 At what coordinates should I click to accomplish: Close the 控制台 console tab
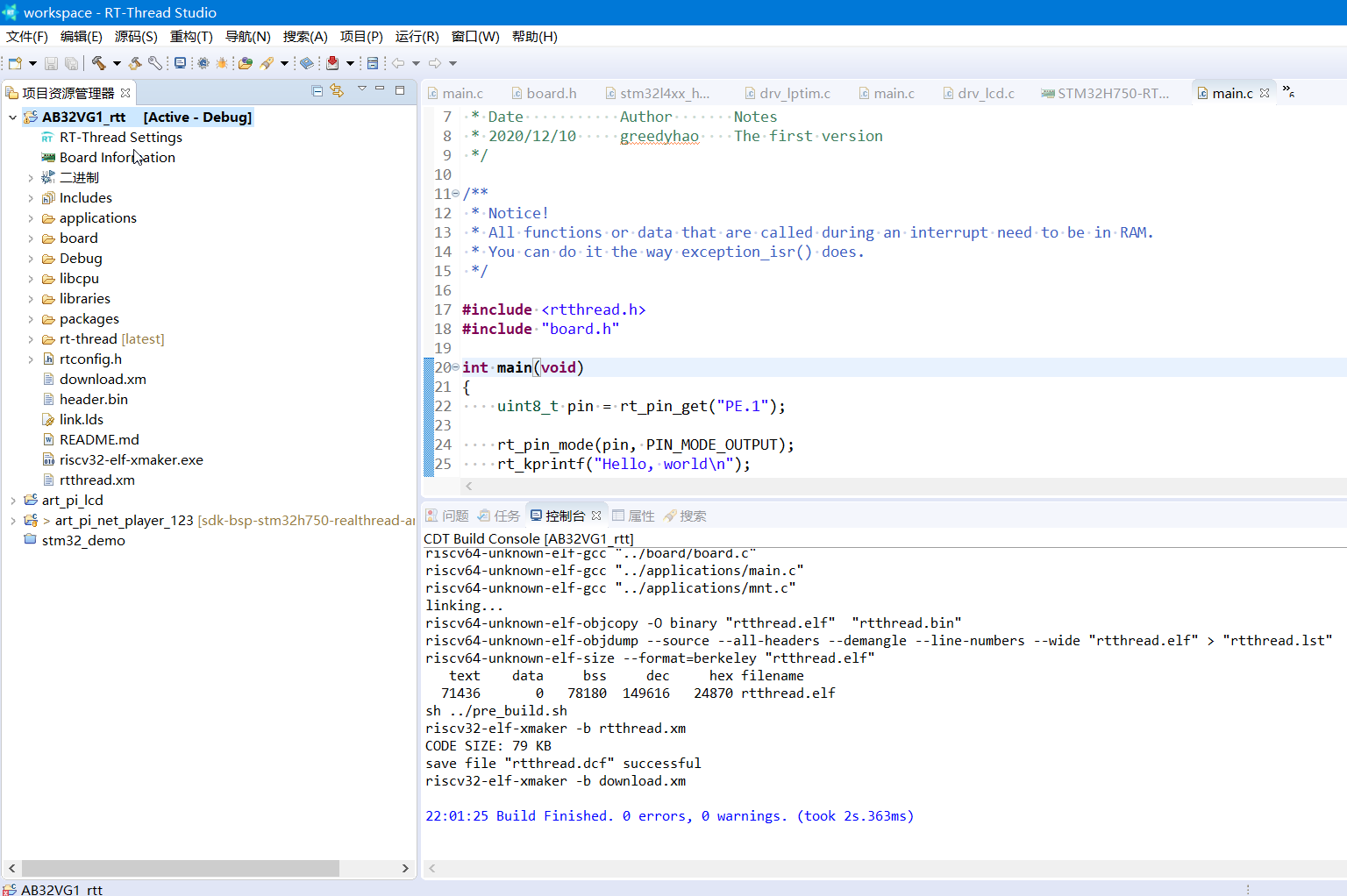(596, 516)
